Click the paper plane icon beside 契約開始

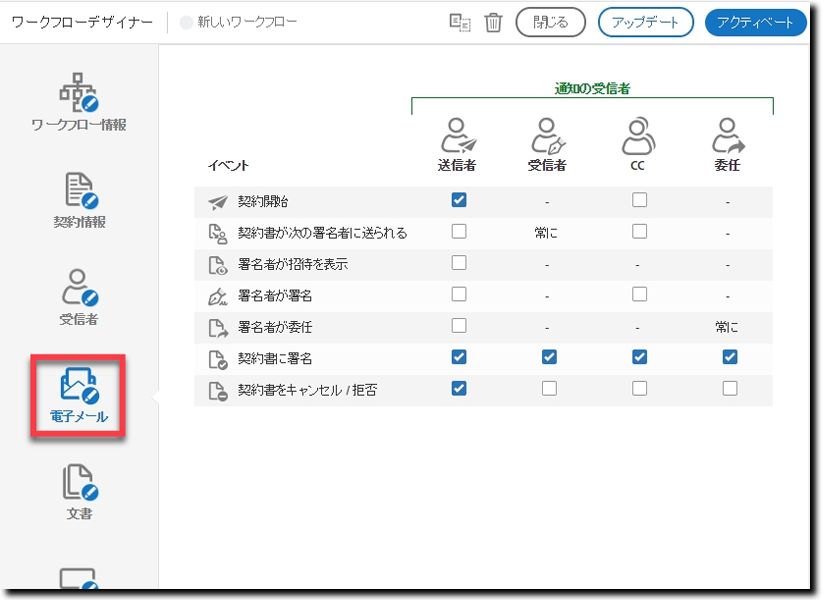coord(218,202)
